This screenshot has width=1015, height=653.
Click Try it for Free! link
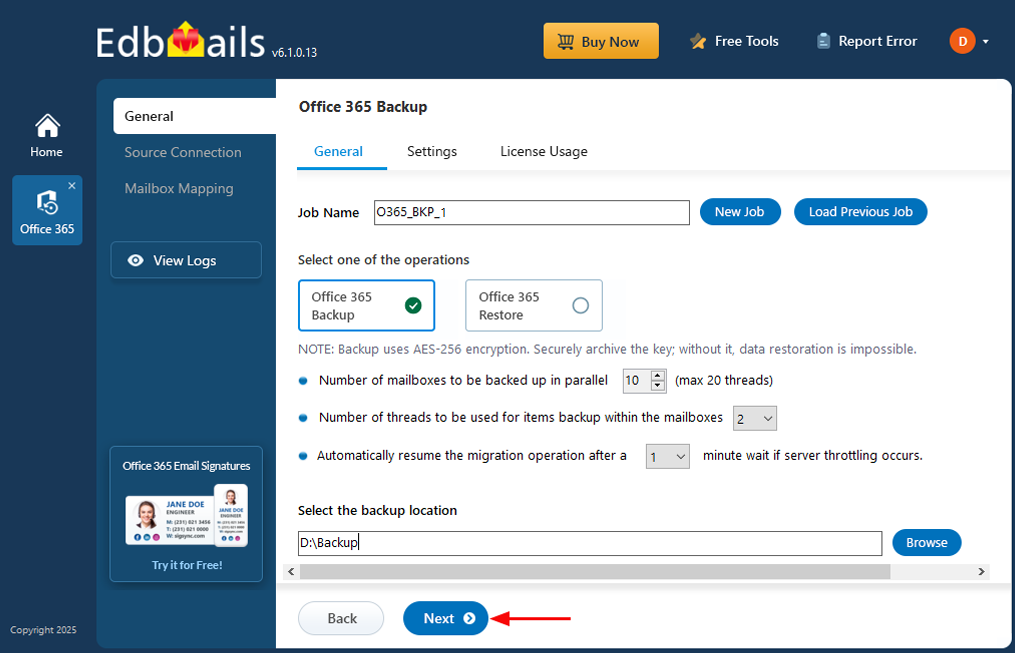pos(187,565)
